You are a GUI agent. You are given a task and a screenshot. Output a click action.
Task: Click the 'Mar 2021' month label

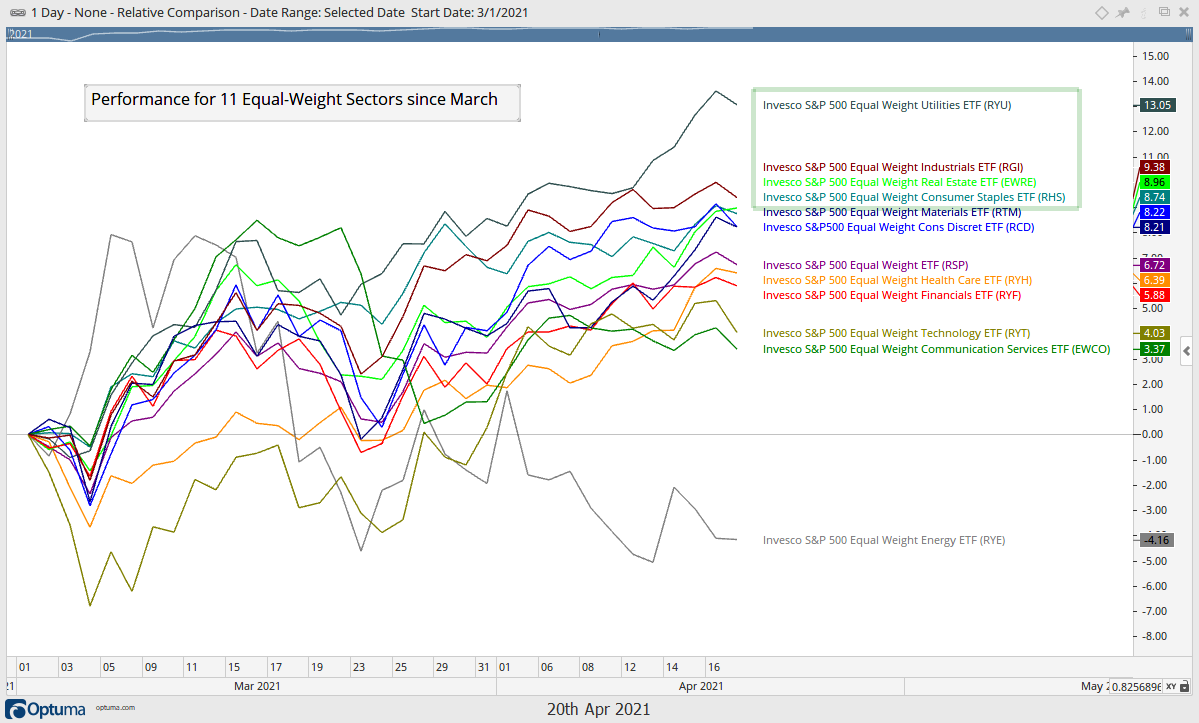pyautogui.click(x=257, y=686)
